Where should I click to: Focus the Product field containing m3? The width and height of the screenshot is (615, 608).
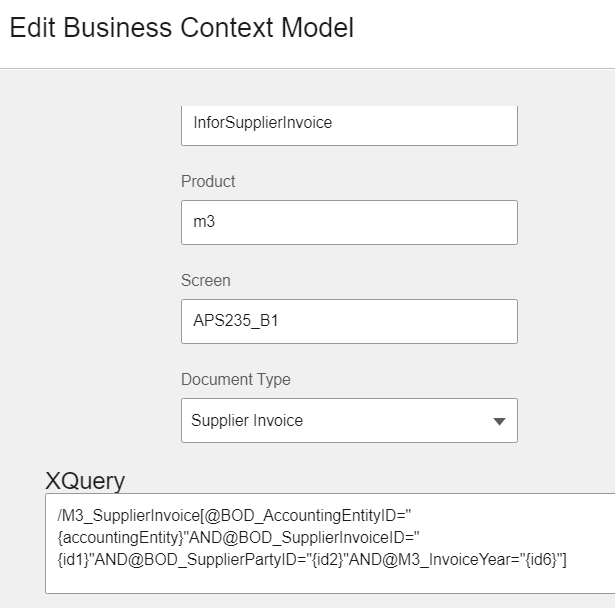click(x=348, y=222)
